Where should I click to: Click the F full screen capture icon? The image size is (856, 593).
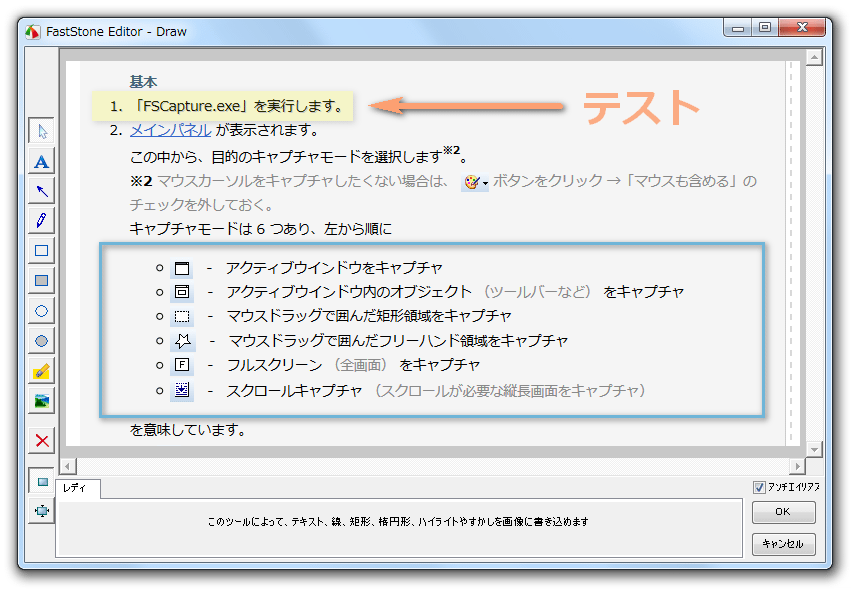click(x=182, y=365)
